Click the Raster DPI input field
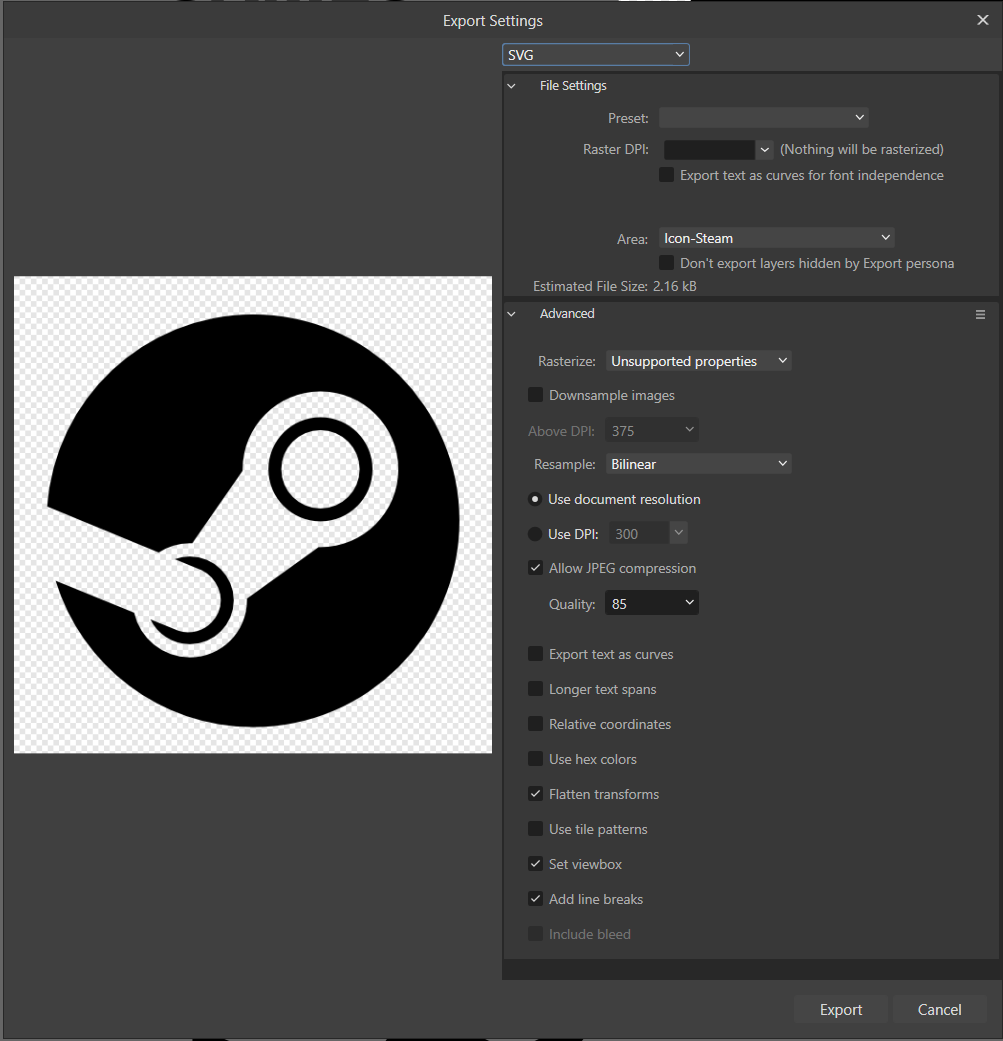This screenshot has height=1041, width=1003. point(709,150)
